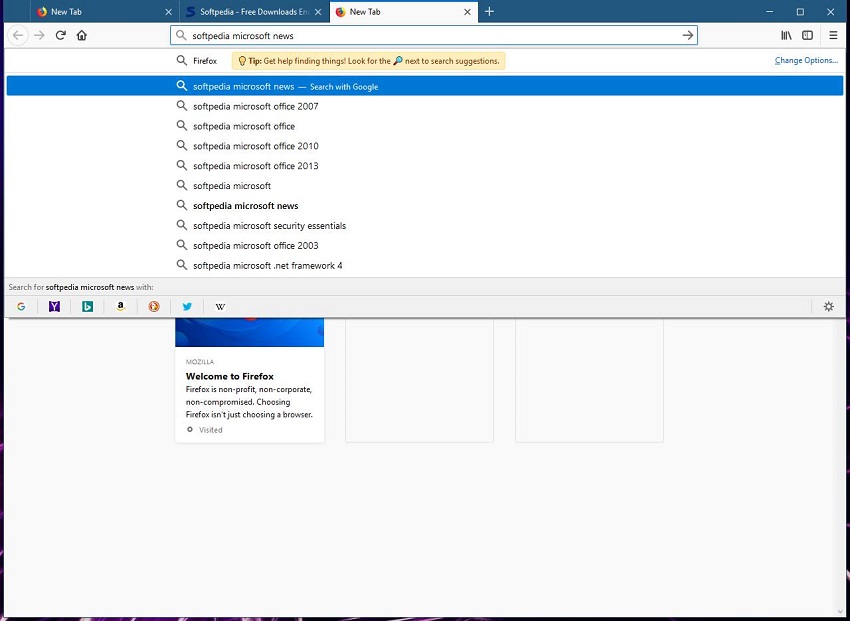Click the Go arrow in the address bar
This screenshot has width=850, height=621.
687,35
